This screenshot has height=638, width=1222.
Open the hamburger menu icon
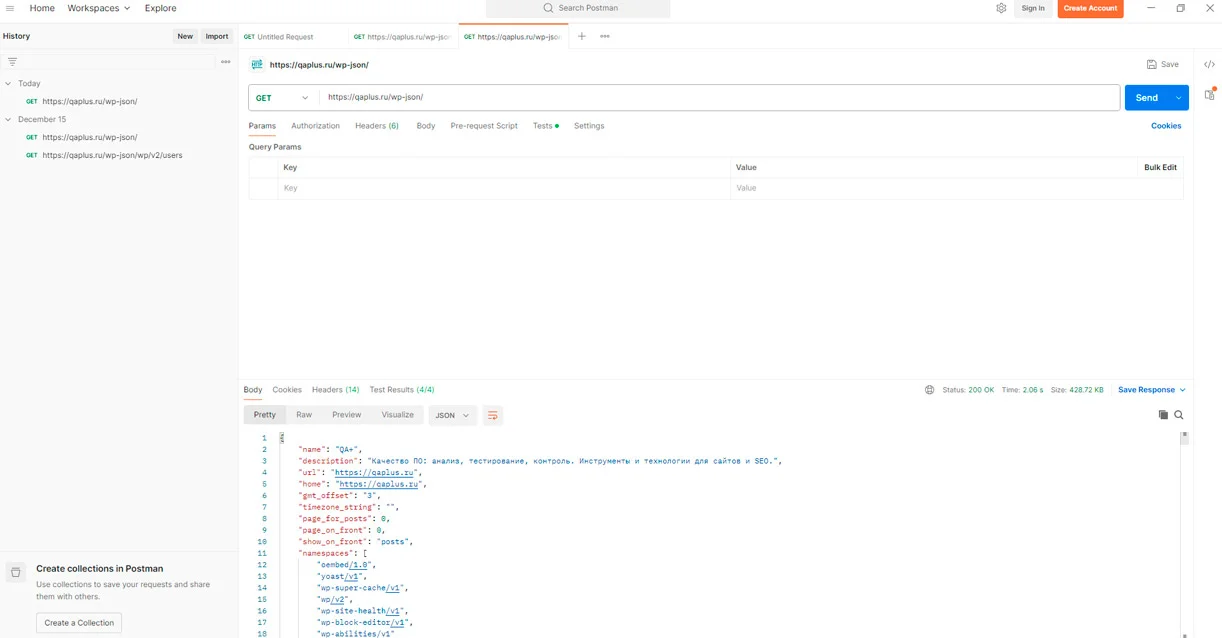tap(10, 8)
